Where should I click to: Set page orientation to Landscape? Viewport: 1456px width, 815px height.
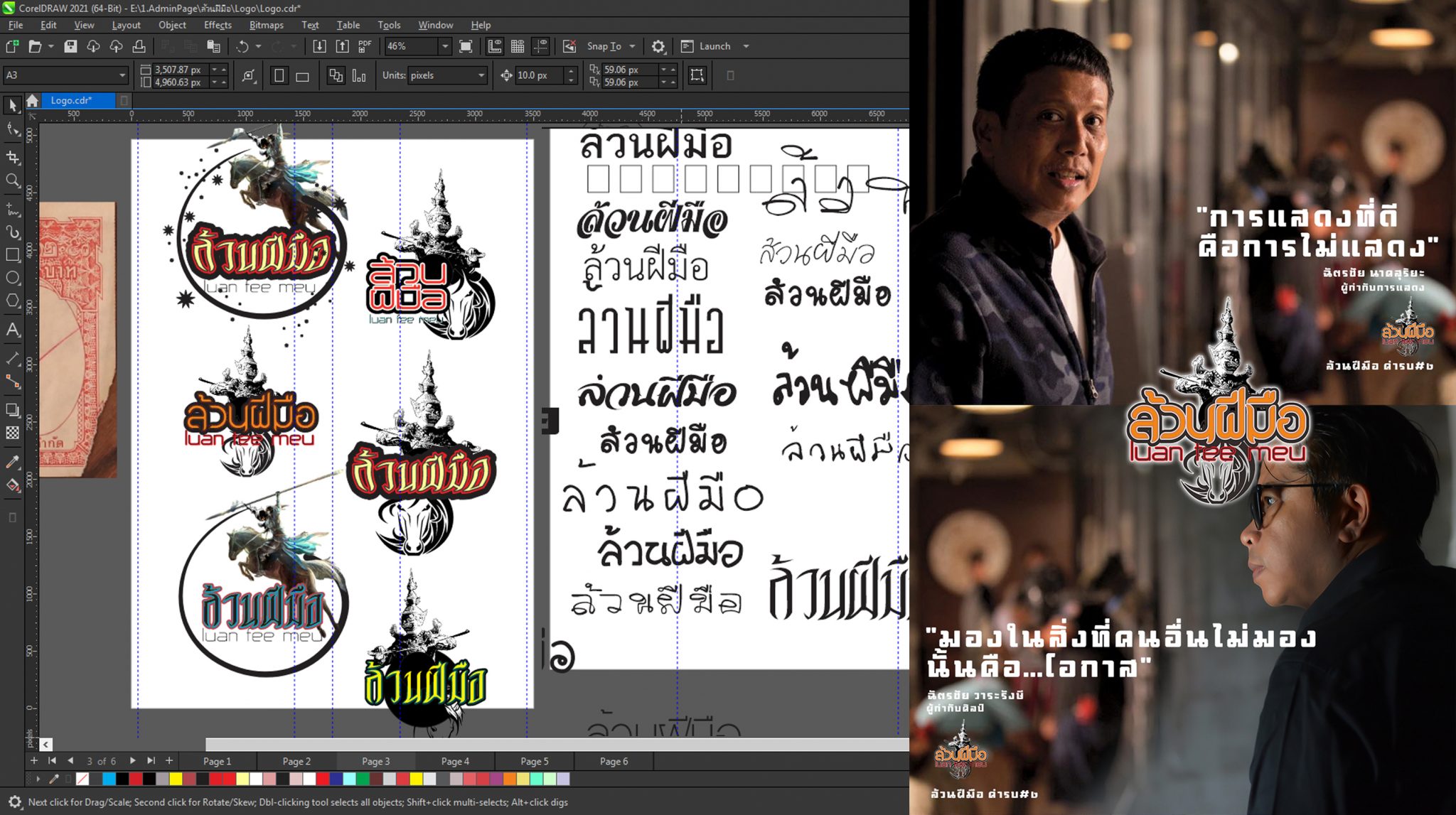point(302,75)
